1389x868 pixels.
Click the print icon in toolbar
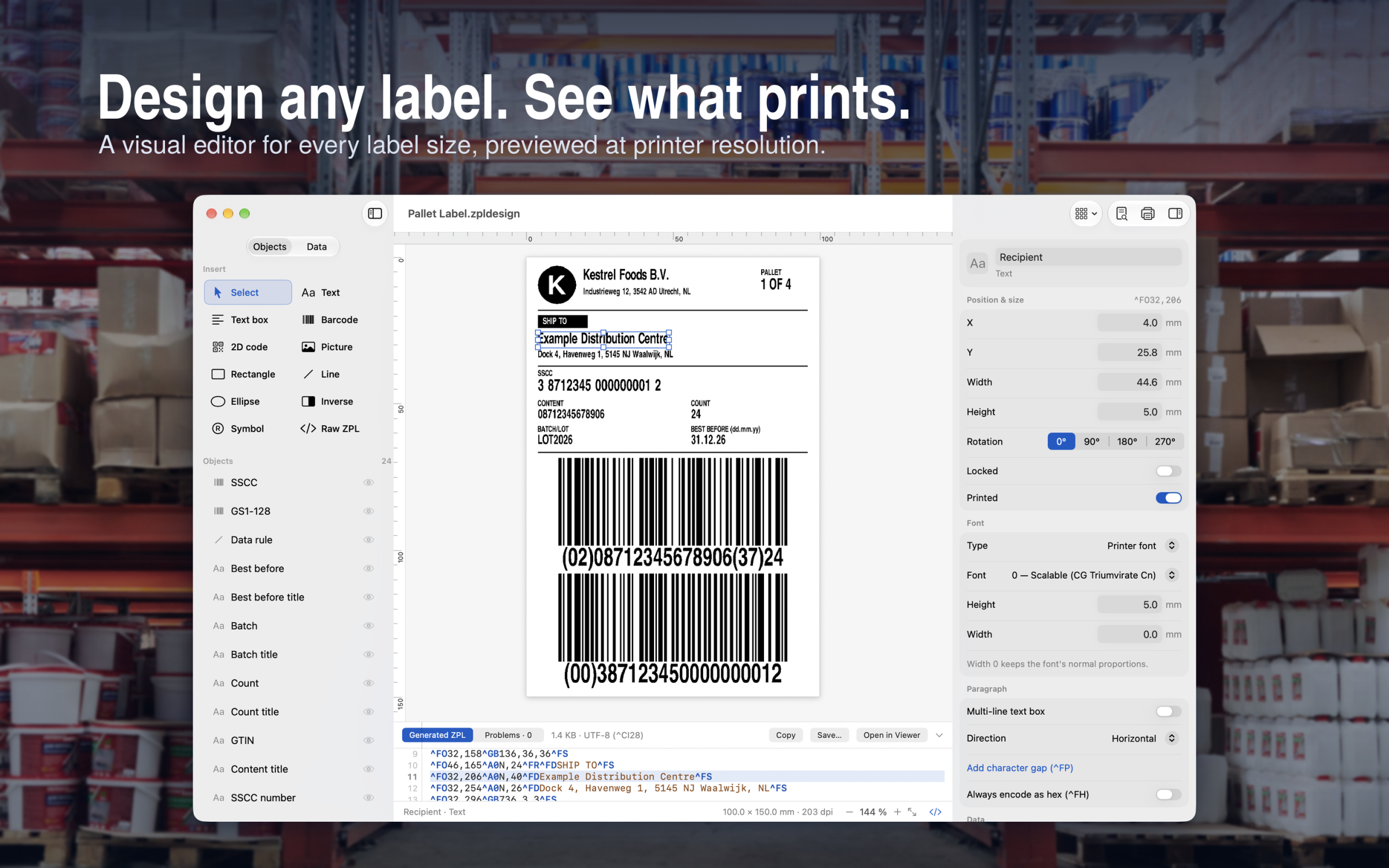click(x=1148, y=214)
